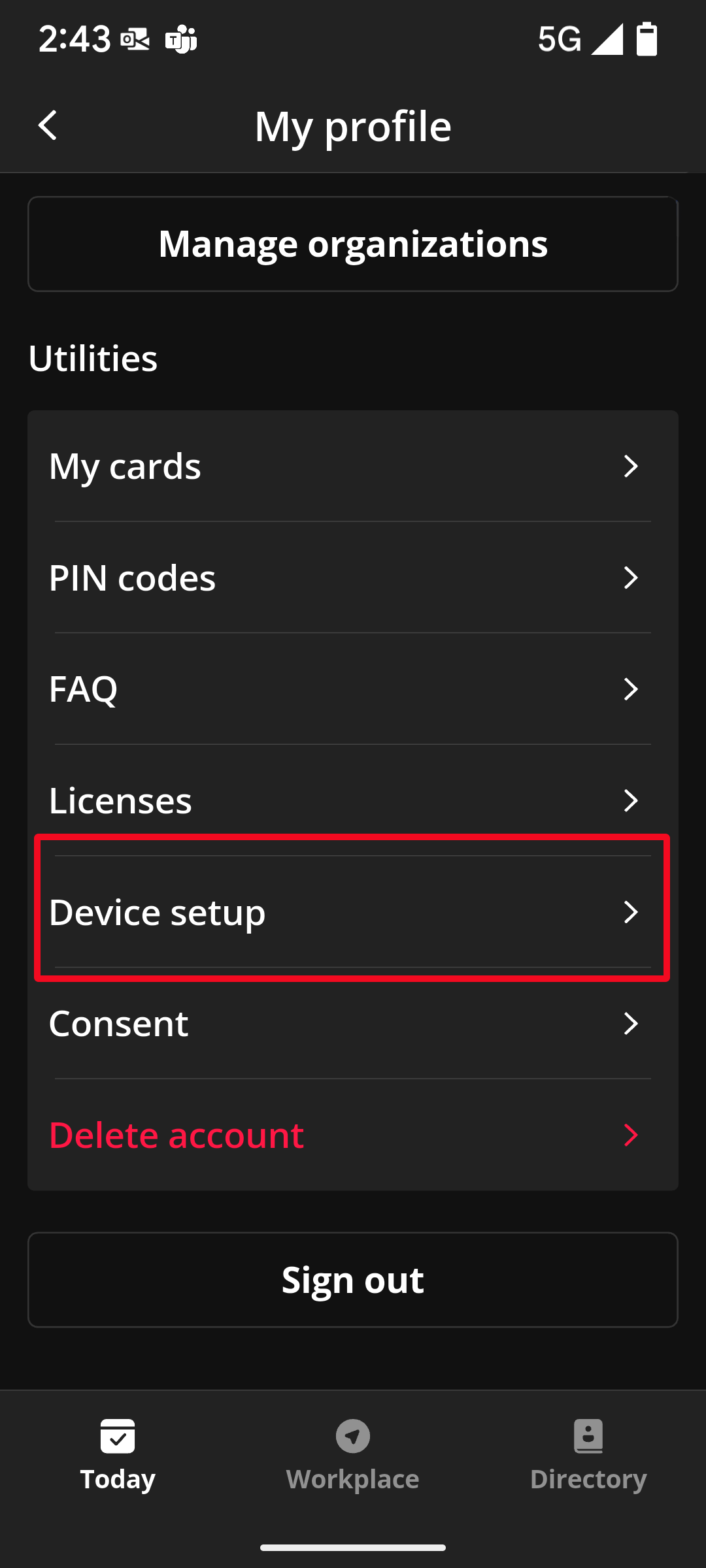The image size is (706, 1568).
Task: Open the Licenses chevron arrow
Action: point(631,800)
